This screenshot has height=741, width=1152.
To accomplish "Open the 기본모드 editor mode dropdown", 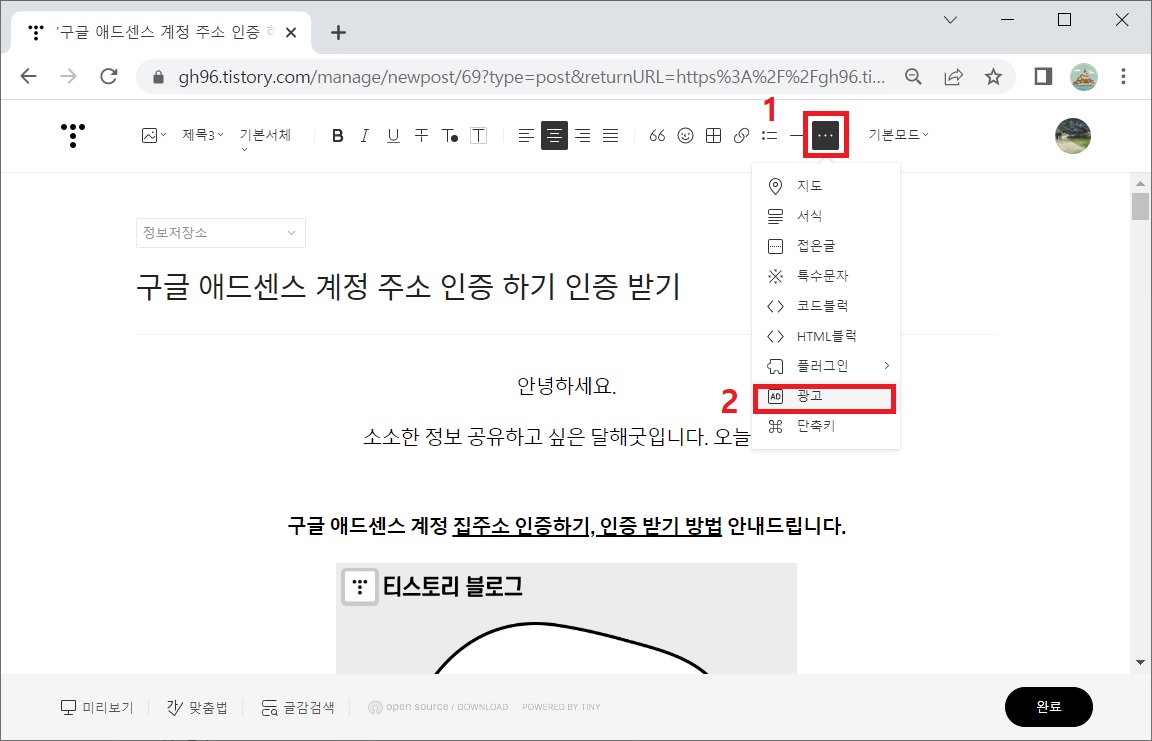I will [x=898, y=134].
